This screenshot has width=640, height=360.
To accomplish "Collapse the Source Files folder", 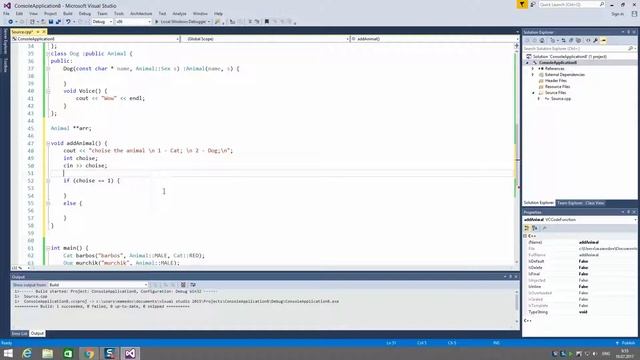I will click(x=533, y=93).
